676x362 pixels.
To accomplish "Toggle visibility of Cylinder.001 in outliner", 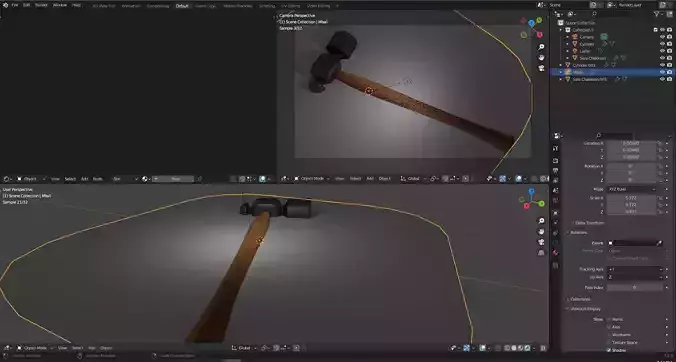I will click(663, 65).
